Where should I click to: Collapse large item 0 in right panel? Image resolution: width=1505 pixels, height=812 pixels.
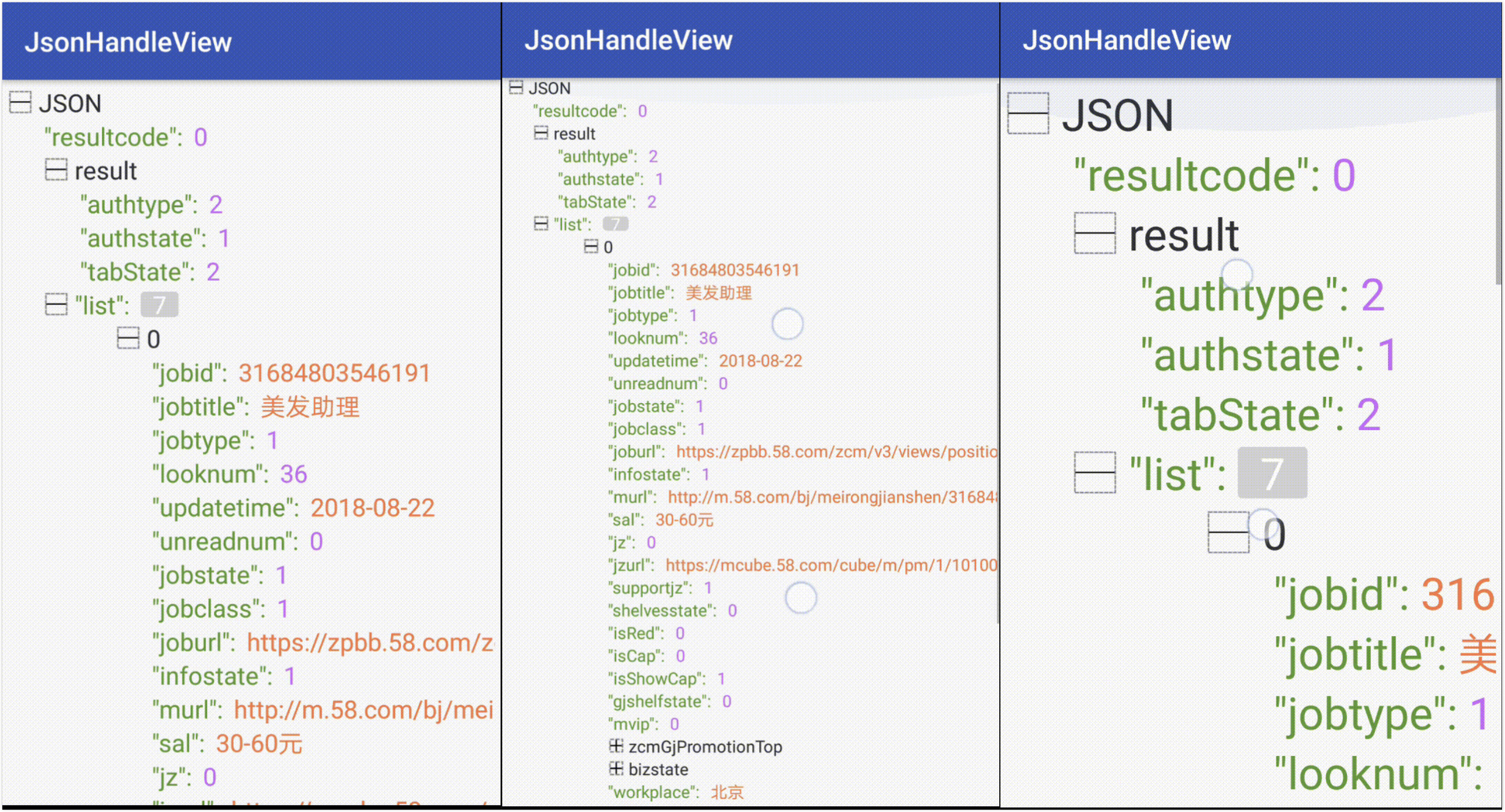point(1228,533)
